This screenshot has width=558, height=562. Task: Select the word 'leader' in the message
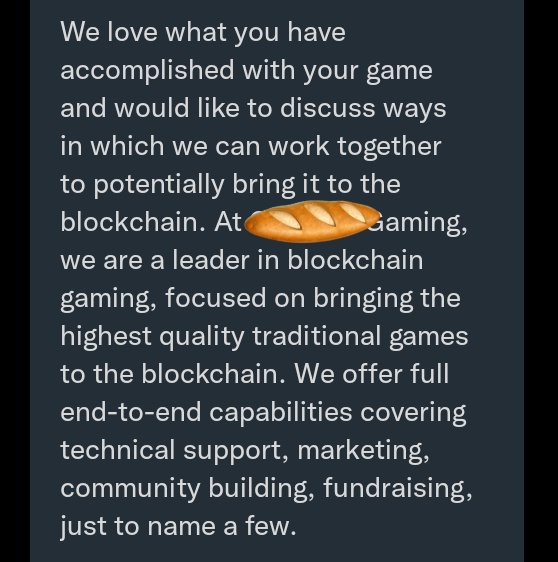(211, 260)
